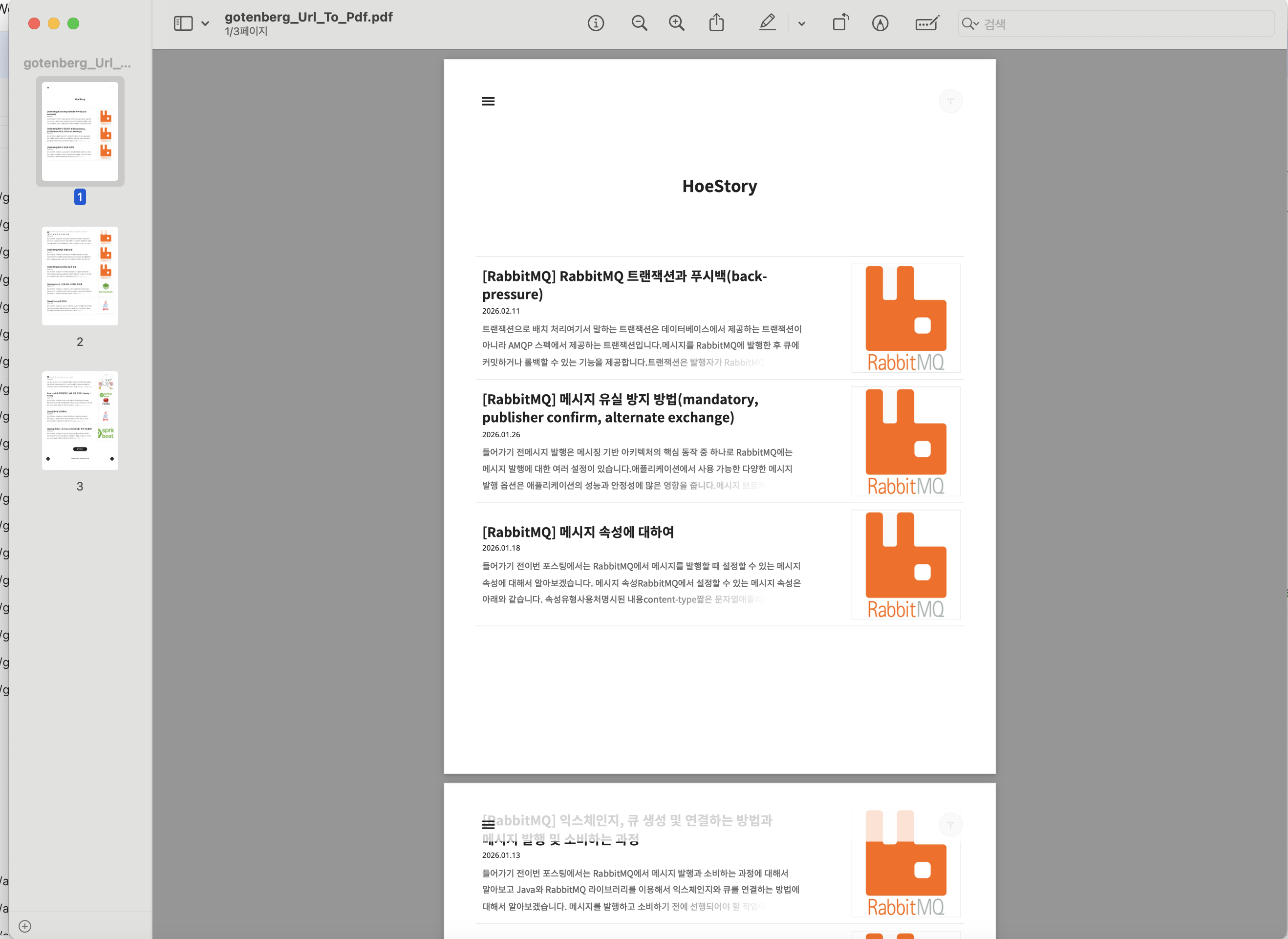Open the hamburger menu on page one
This screenshot has width=1288, height=939.
tap(488, 101)
